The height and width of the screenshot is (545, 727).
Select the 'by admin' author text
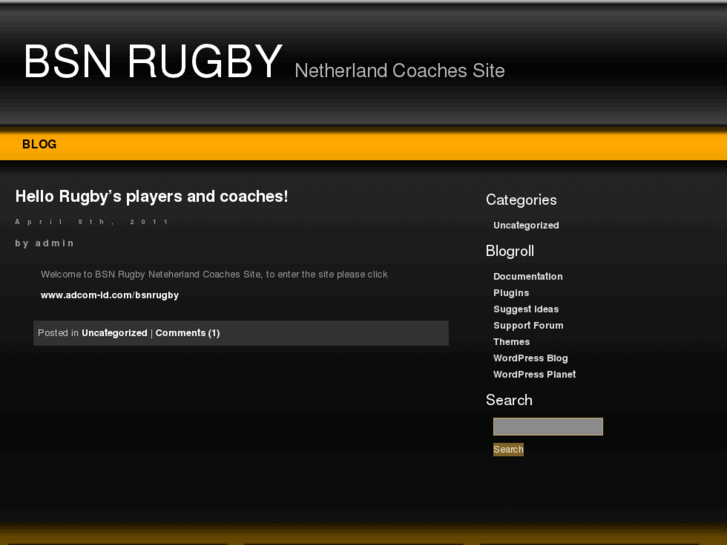tap(44, 243)
